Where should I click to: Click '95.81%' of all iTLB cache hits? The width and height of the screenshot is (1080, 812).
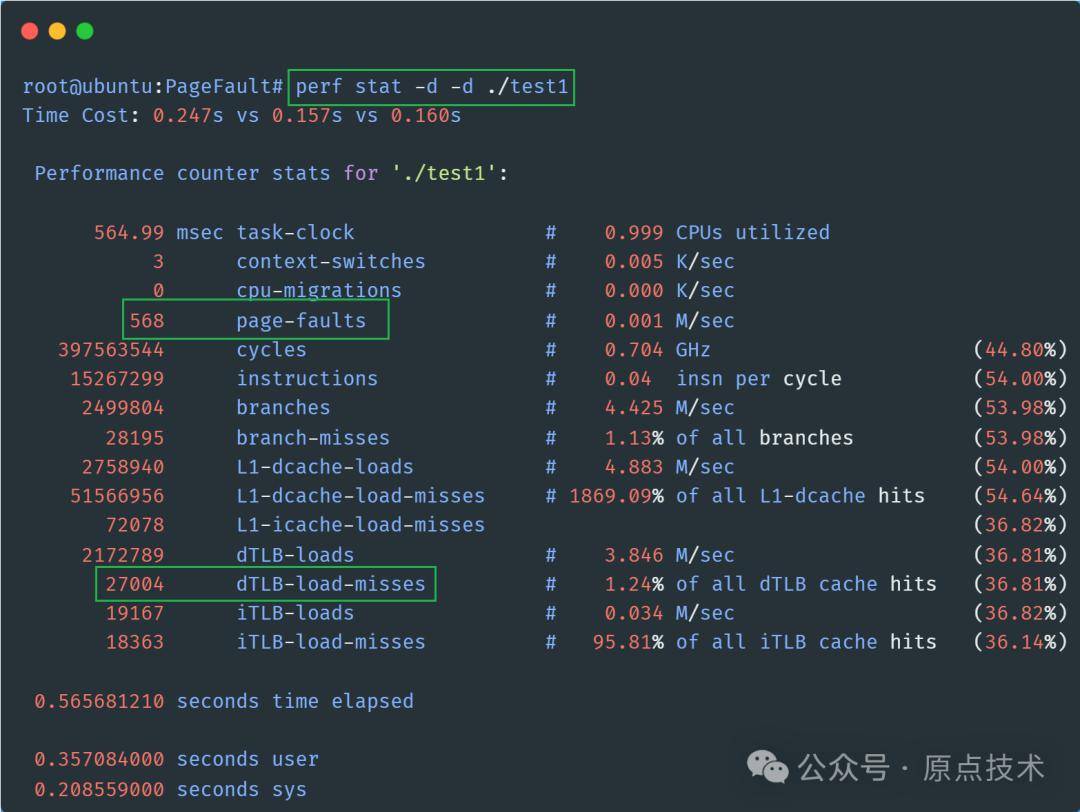pos(628,641)
